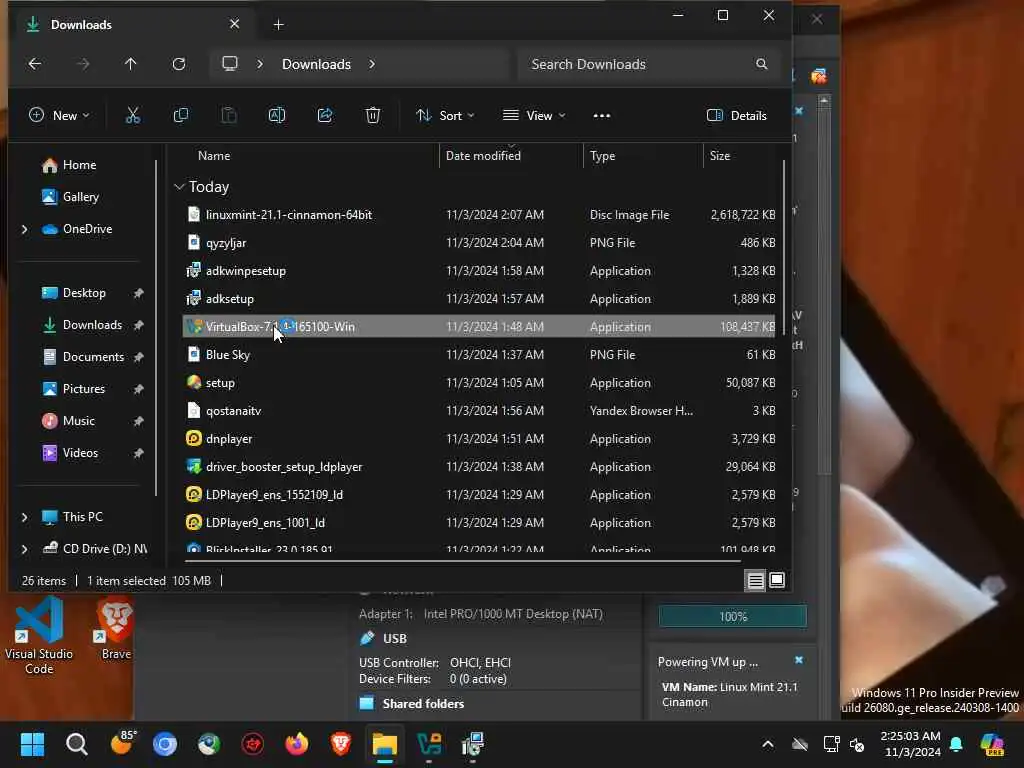
Task: Open Brave browser from the taskbar
Action: [340, 744]
